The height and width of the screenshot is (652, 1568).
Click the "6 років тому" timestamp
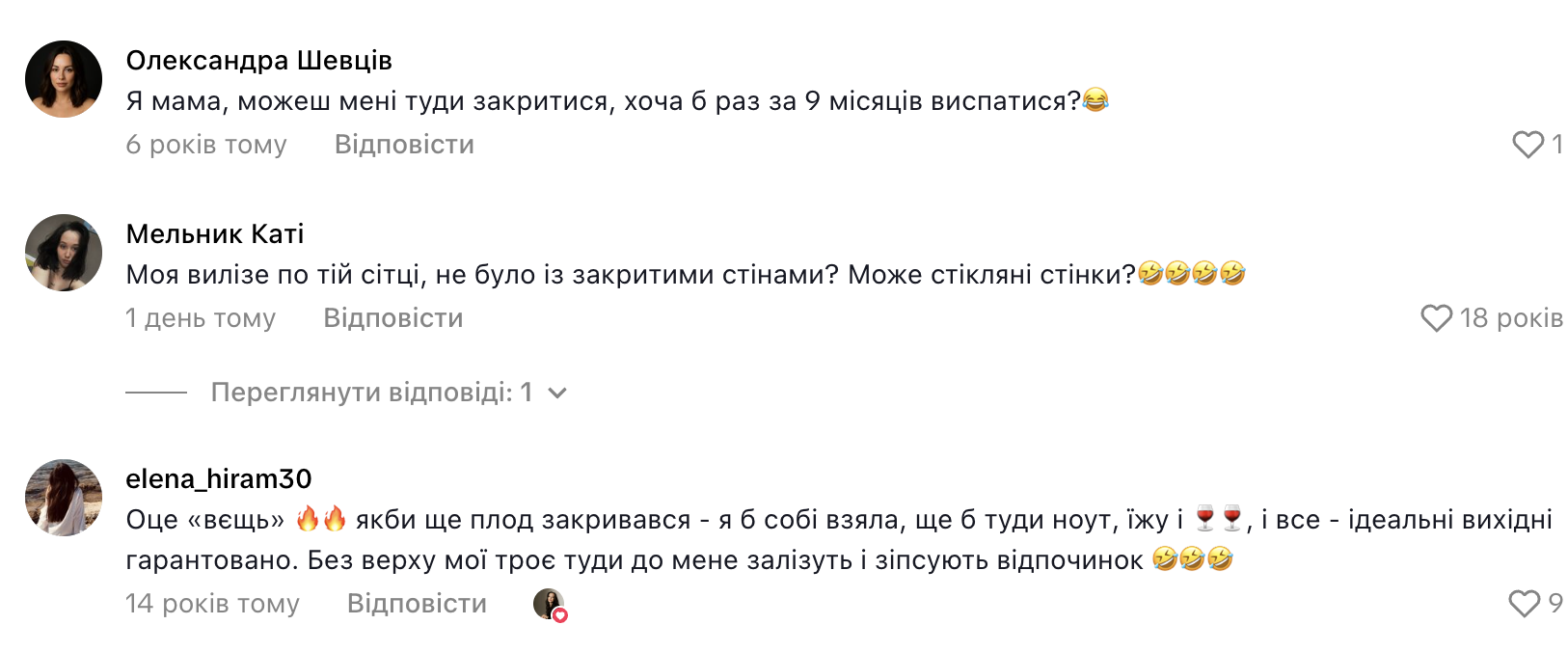tap(206, 145)
